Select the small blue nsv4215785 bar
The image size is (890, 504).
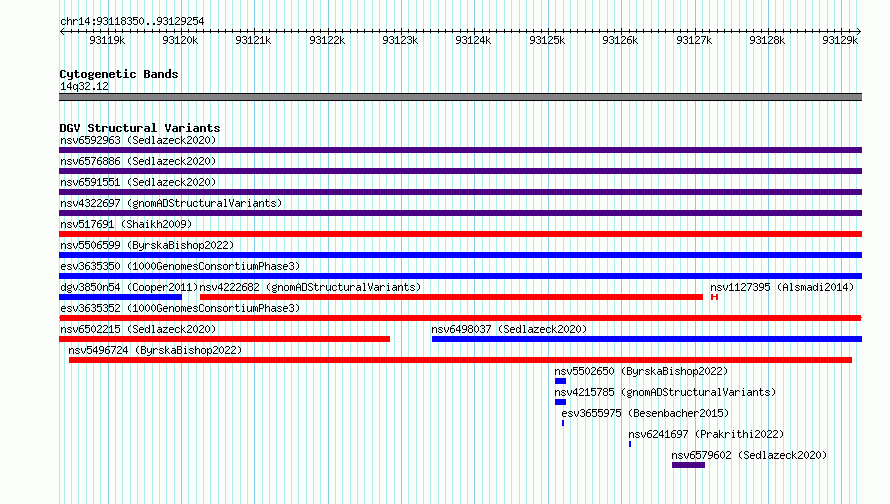tap(560, 402)
